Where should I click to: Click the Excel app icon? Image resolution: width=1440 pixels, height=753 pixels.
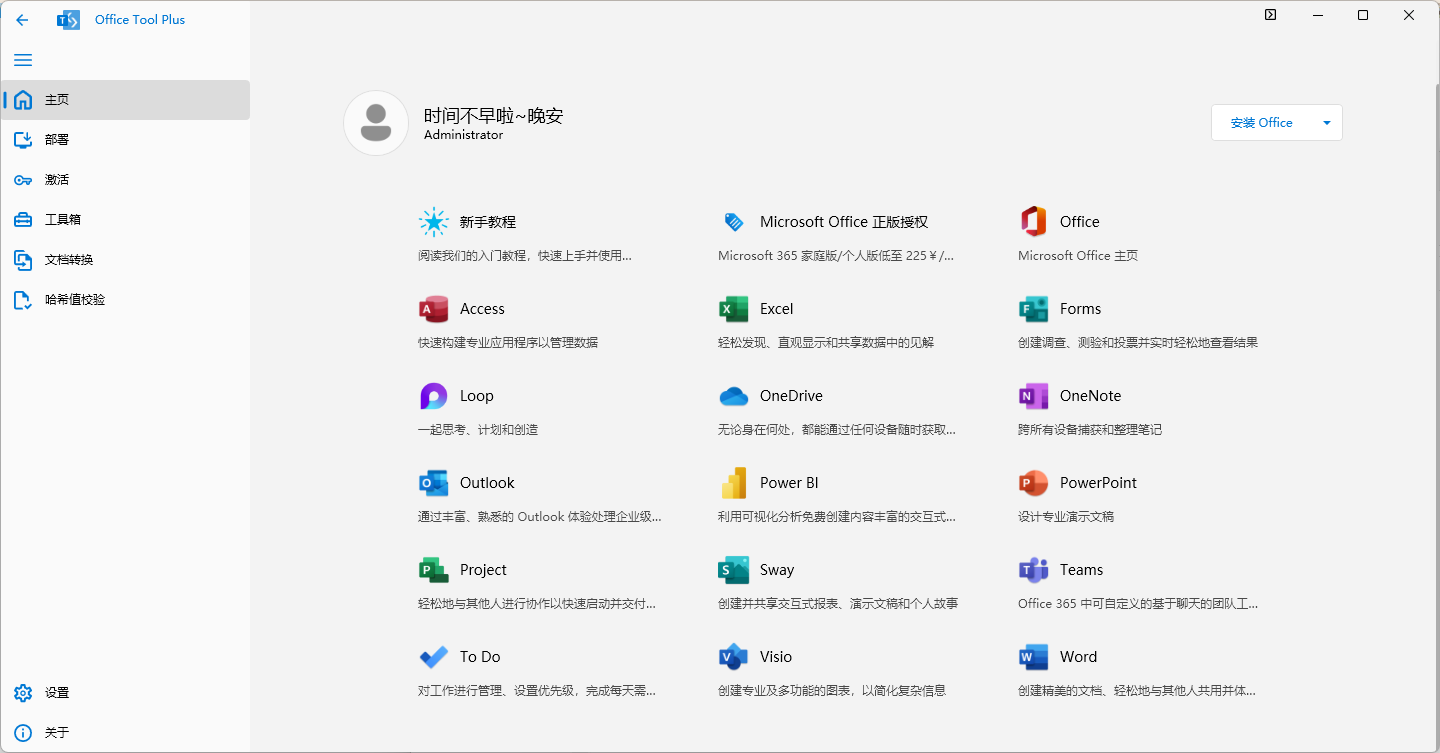click(733, 309)
